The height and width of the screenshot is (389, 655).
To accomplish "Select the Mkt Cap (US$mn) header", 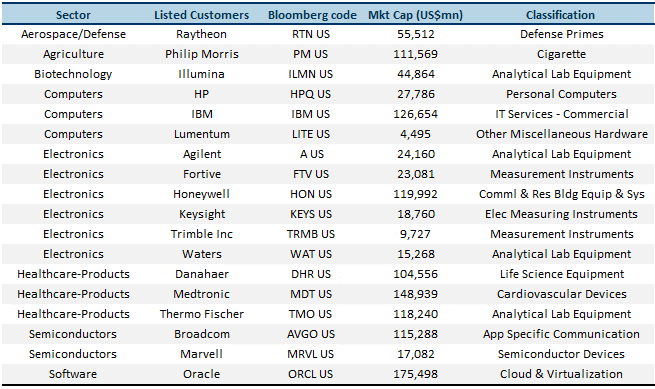I will [x=415, y=15].
